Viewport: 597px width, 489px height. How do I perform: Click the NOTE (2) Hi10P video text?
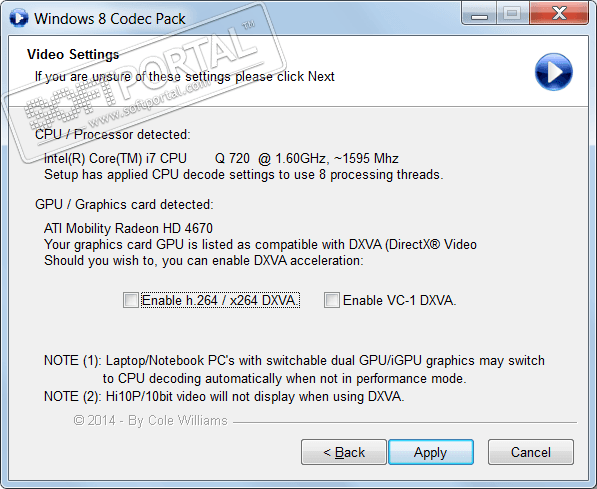(x=224, y=397)
